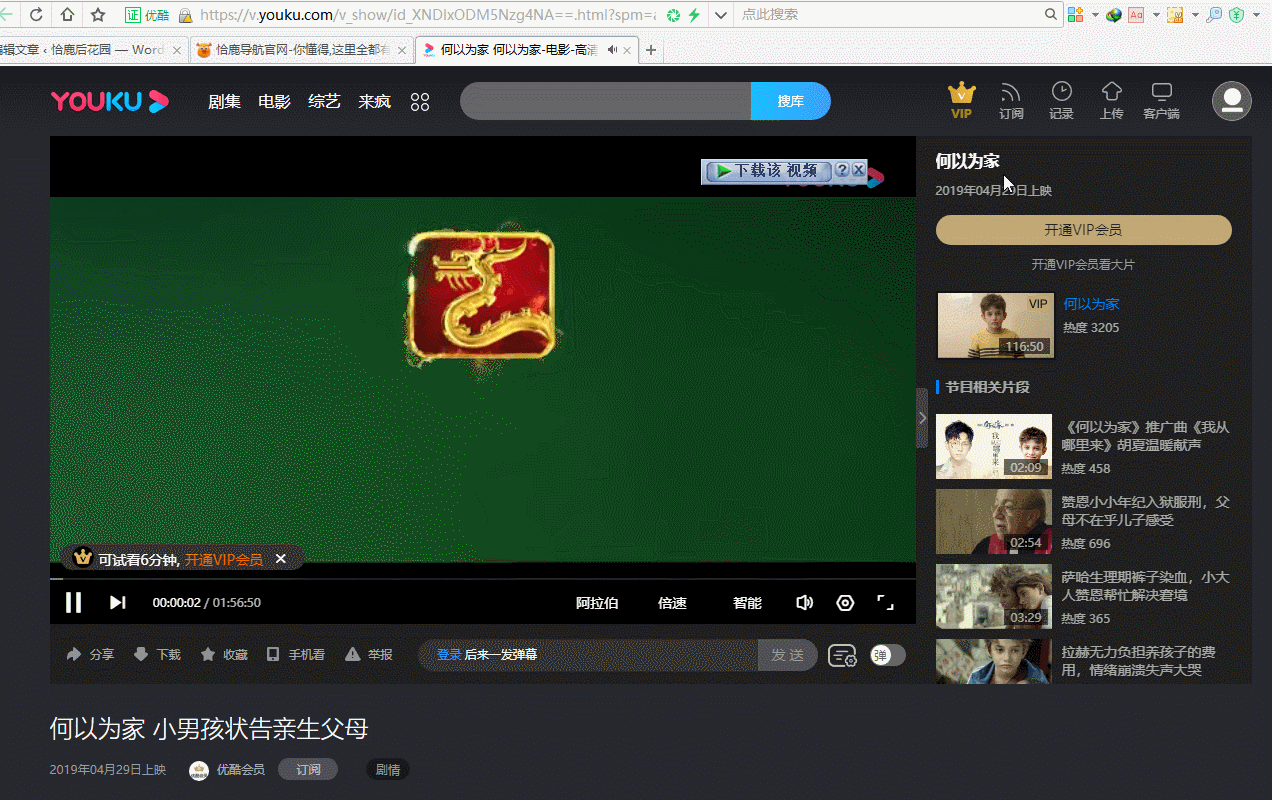The image size is (1272, 800).
Task: Open the 智能 quality selector
Action: 747,603
